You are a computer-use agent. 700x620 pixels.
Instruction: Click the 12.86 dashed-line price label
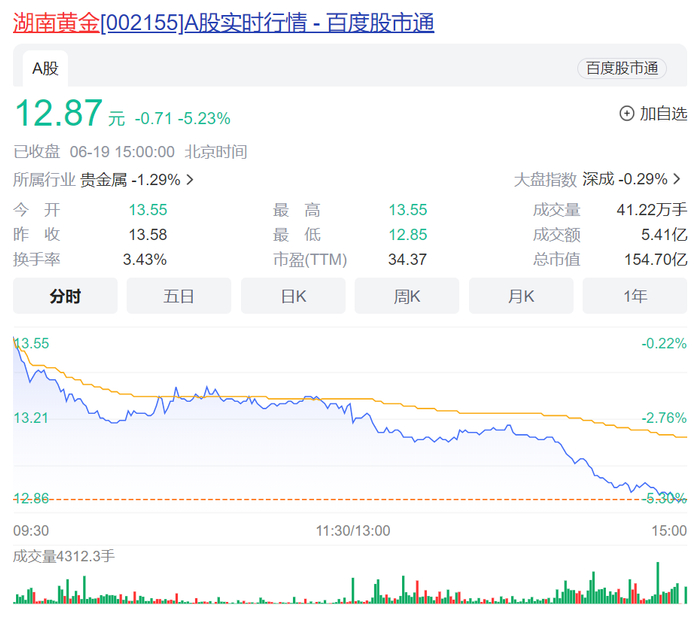[x=31, y=498]
